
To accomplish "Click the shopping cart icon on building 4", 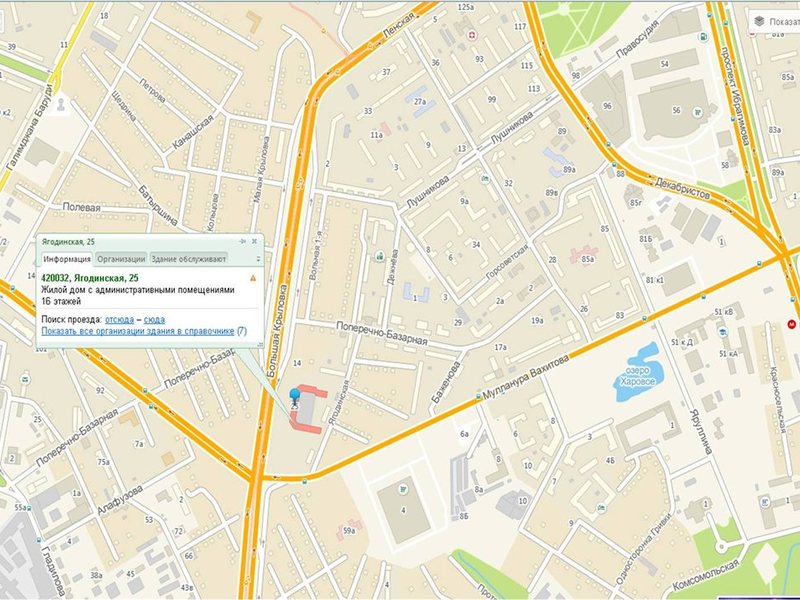I will pyautogui.click(x=403, y=489).
